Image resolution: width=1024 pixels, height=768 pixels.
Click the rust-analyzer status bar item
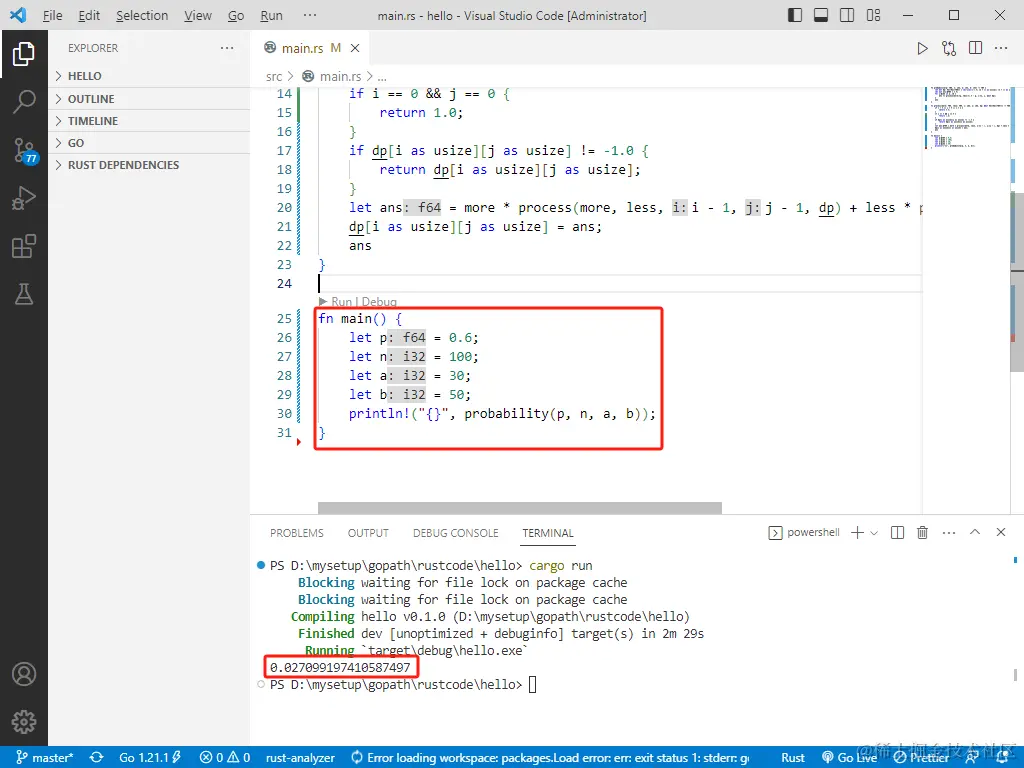(x=300, y=758)
